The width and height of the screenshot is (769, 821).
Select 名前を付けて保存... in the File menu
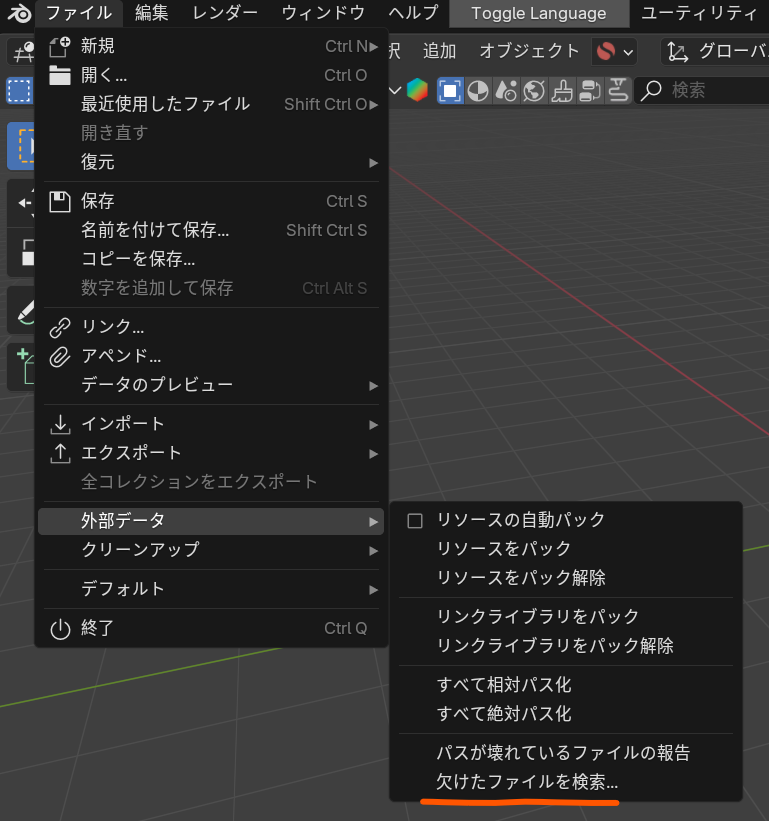155,230
